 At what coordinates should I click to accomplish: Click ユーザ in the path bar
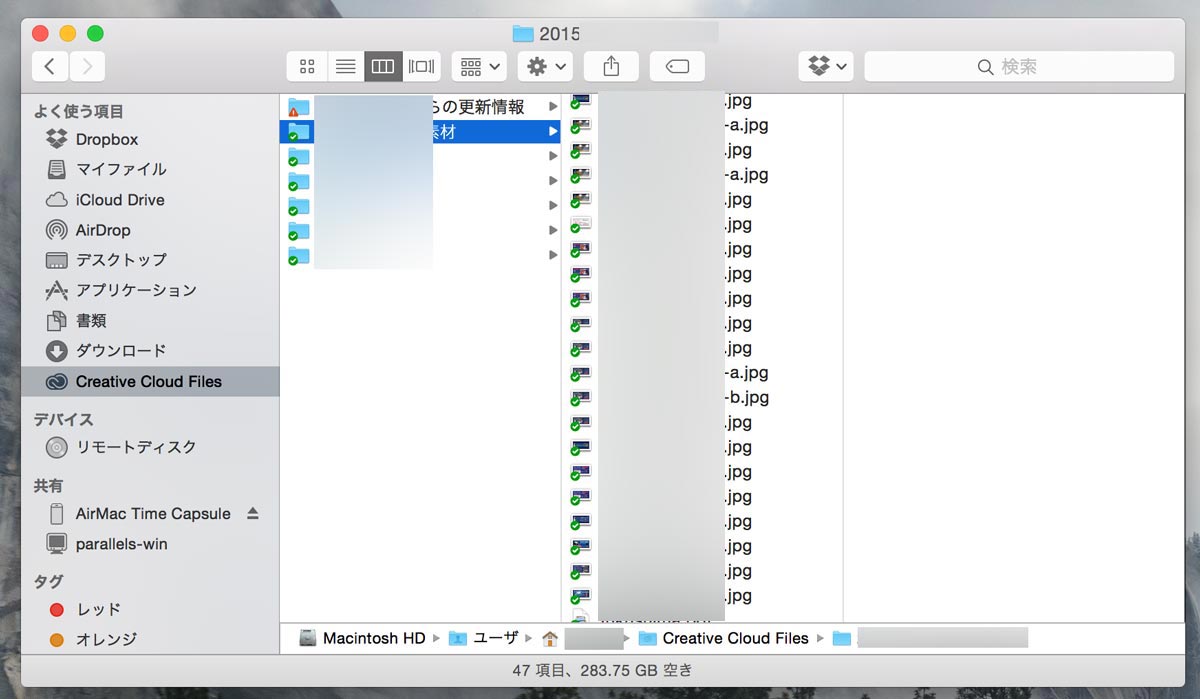[484, 638]
